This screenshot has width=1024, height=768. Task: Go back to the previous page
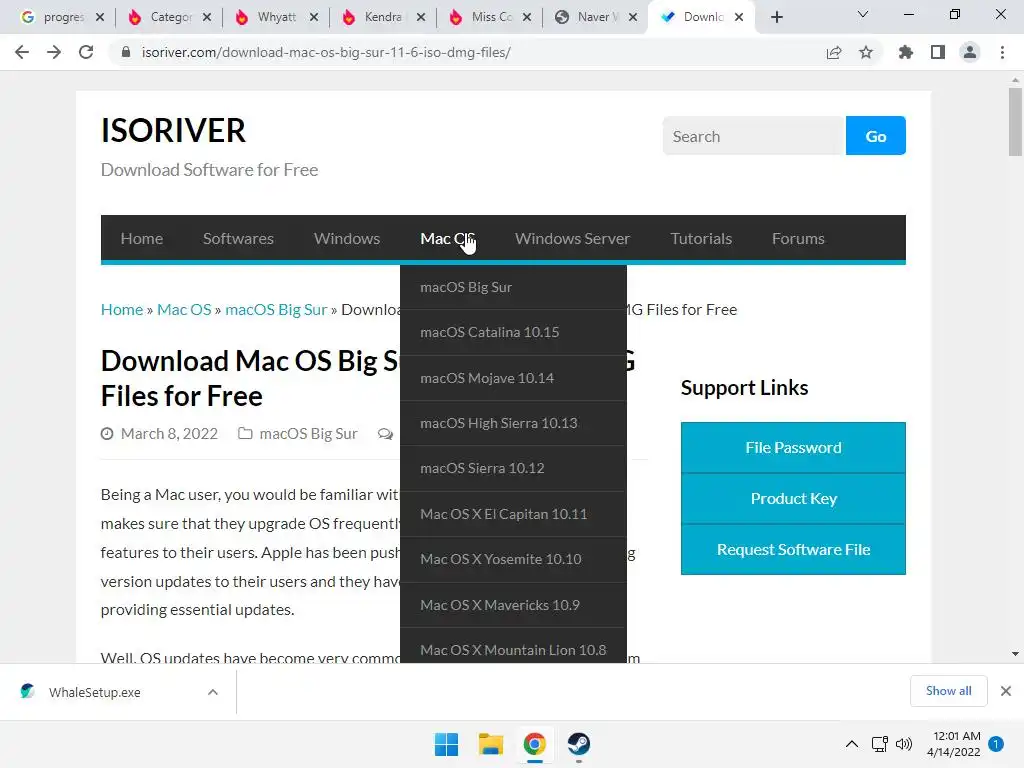(22, 52)
